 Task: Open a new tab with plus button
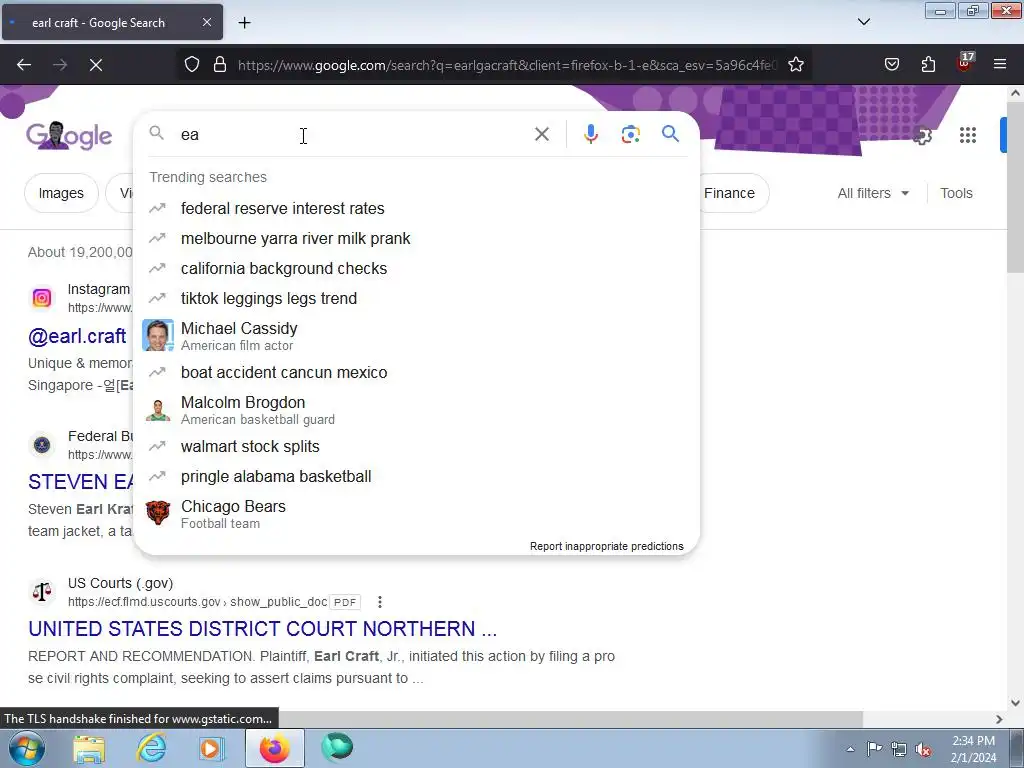[244, 23]
